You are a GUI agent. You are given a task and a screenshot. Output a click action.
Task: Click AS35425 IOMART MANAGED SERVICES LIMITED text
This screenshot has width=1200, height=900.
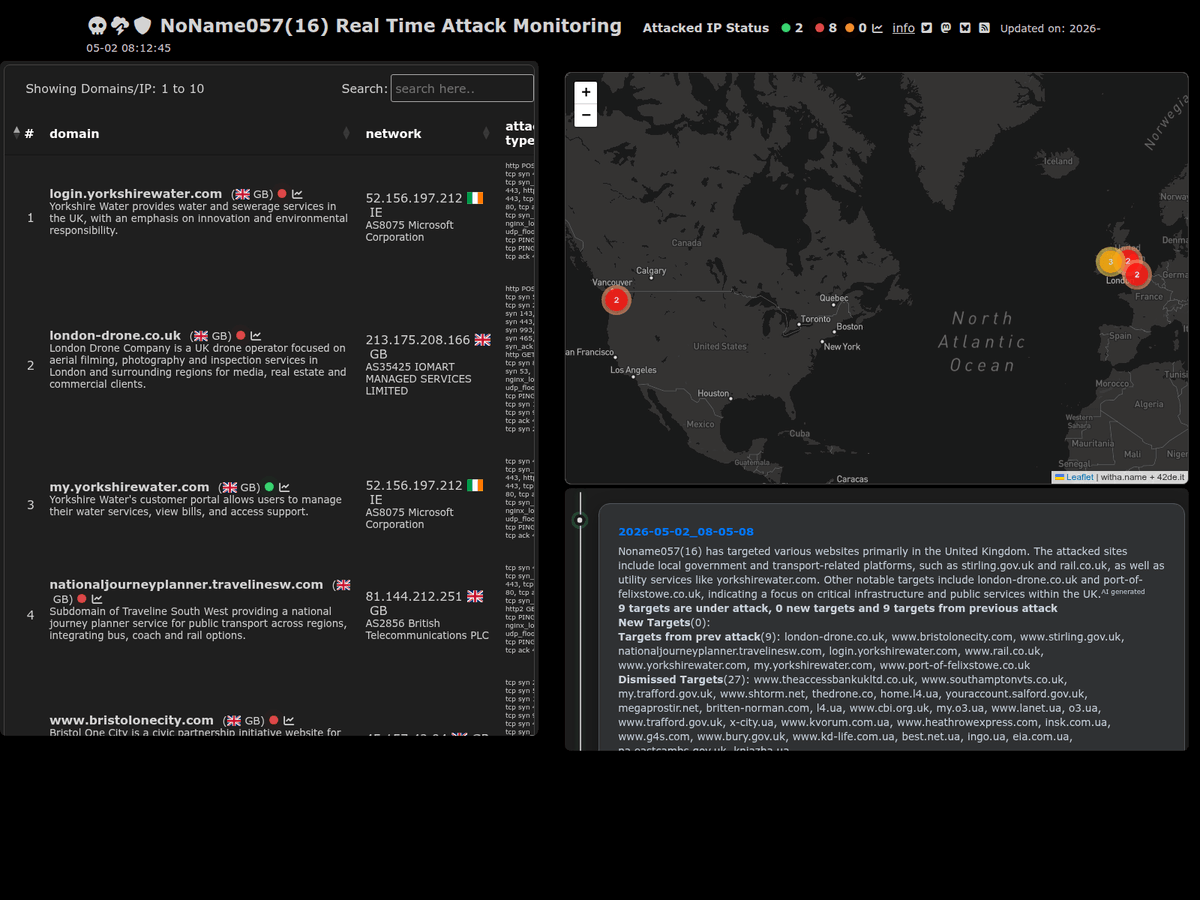point(418,379)
